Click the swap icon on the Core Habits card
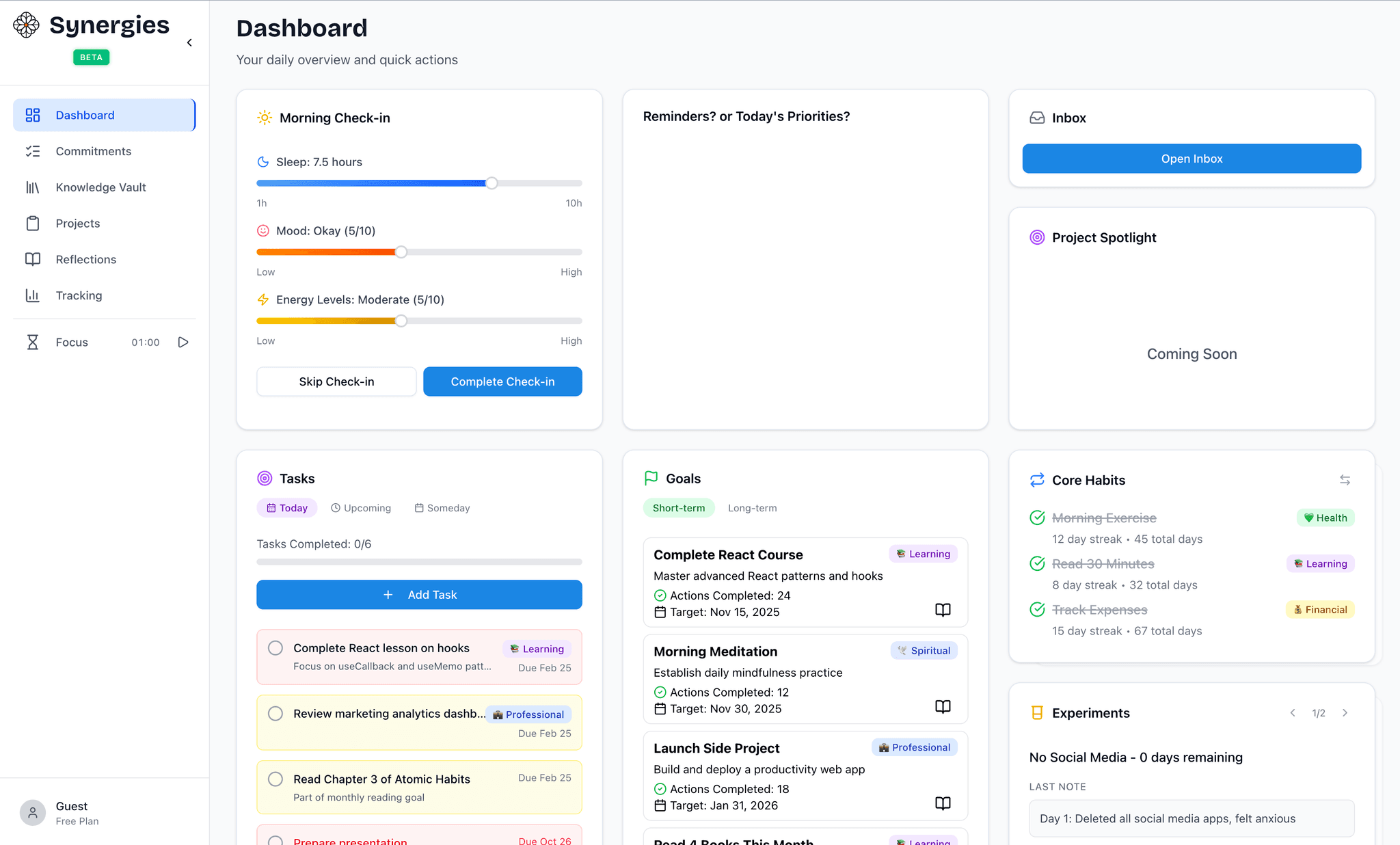 pos(1345,480)
